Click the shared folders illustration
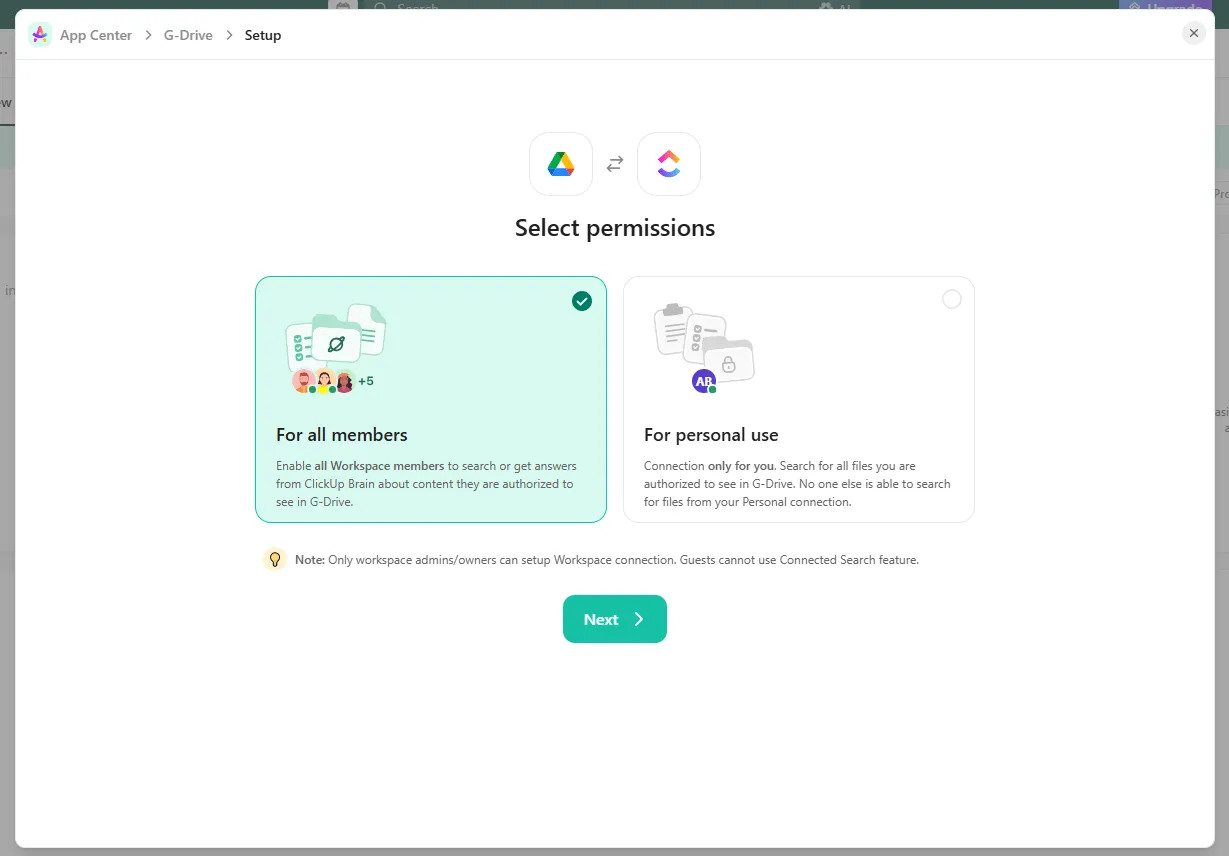 (336, 338)
